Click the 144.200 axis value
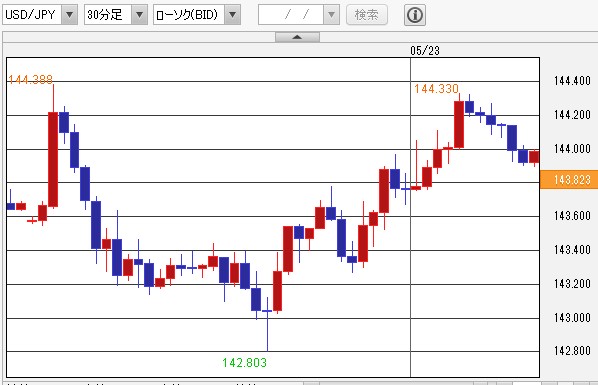598x385 pixels. click(572, 114)
